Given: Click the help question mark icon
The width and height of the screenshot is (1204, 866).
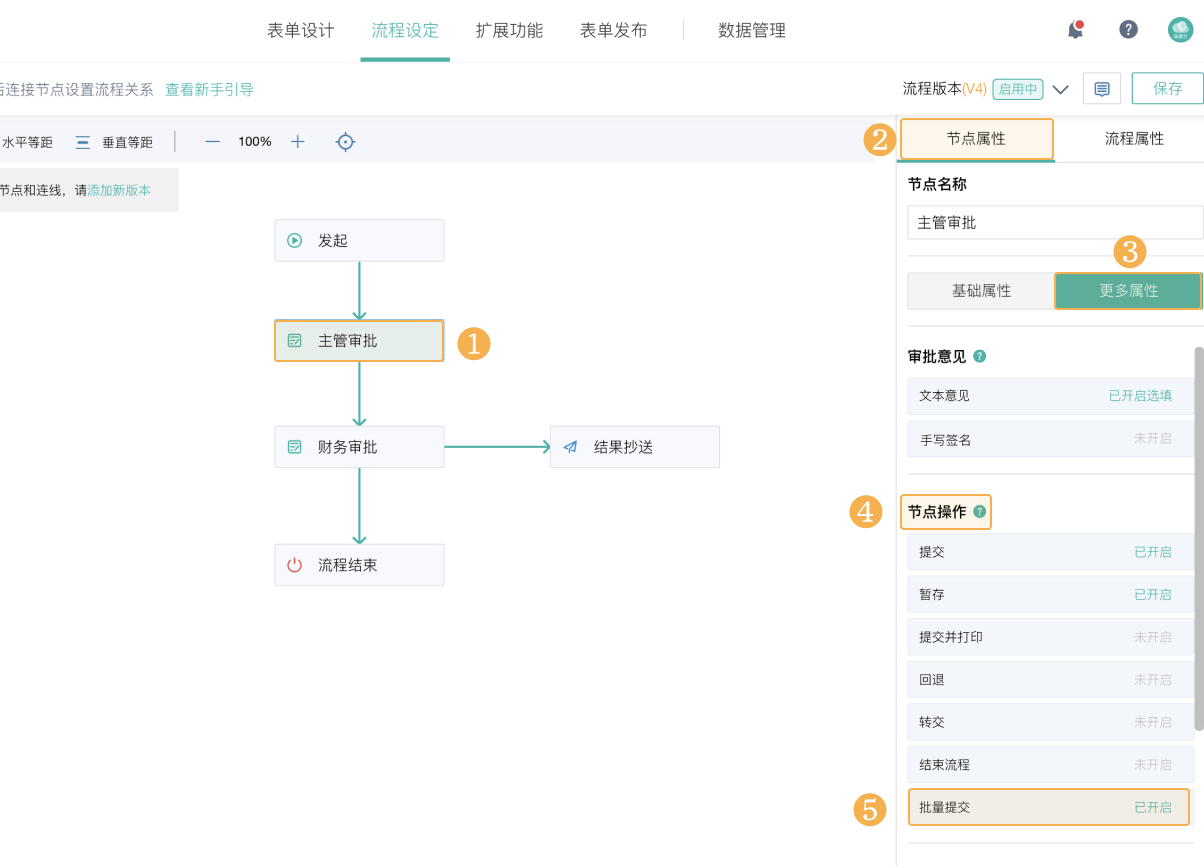Looking at the screenshot, I should pos(1128,29).
